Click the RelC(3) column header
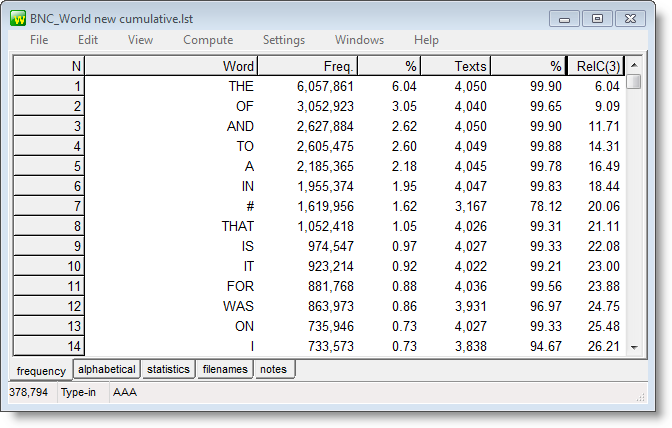The height and width of the screenshot is (428, 672). pos(596,66)
